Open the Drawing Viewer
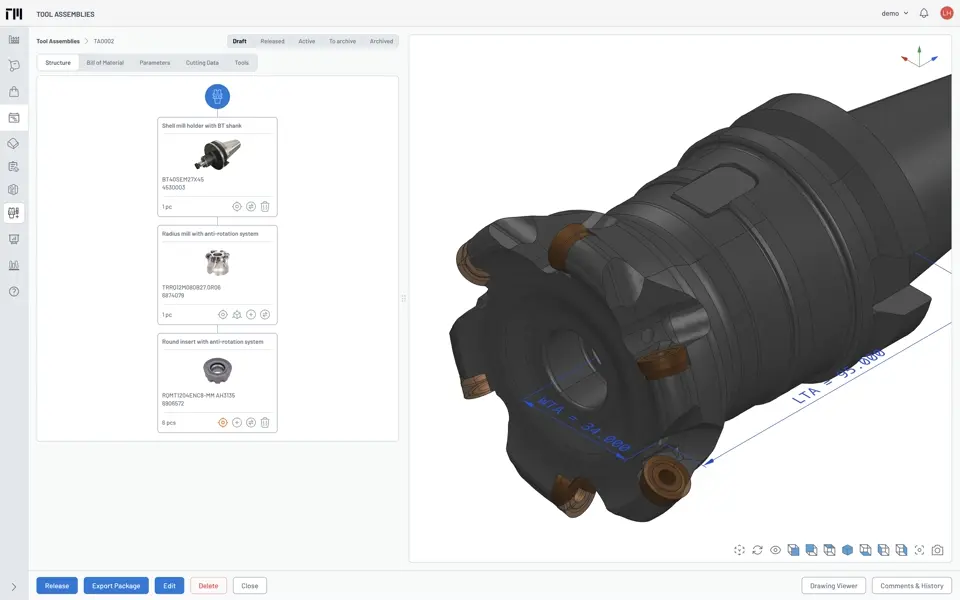 click(833, 585)
